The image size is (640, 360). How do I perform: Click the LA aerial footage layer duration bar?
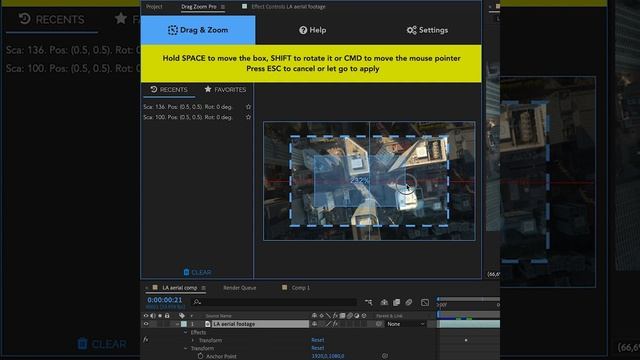(x=469, y=324)
